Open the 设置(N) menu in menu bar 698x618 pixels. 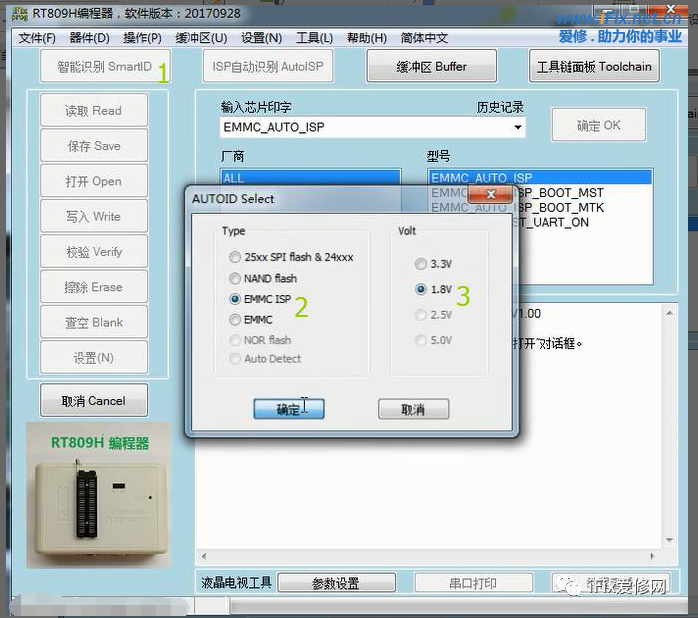click(261, 38)
